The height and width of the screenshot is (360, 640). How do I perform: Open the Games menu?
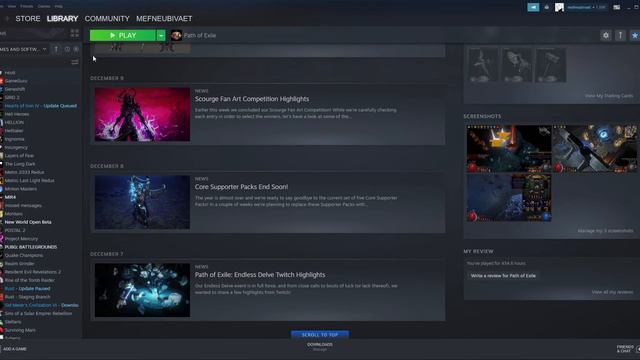click(44, 6)
